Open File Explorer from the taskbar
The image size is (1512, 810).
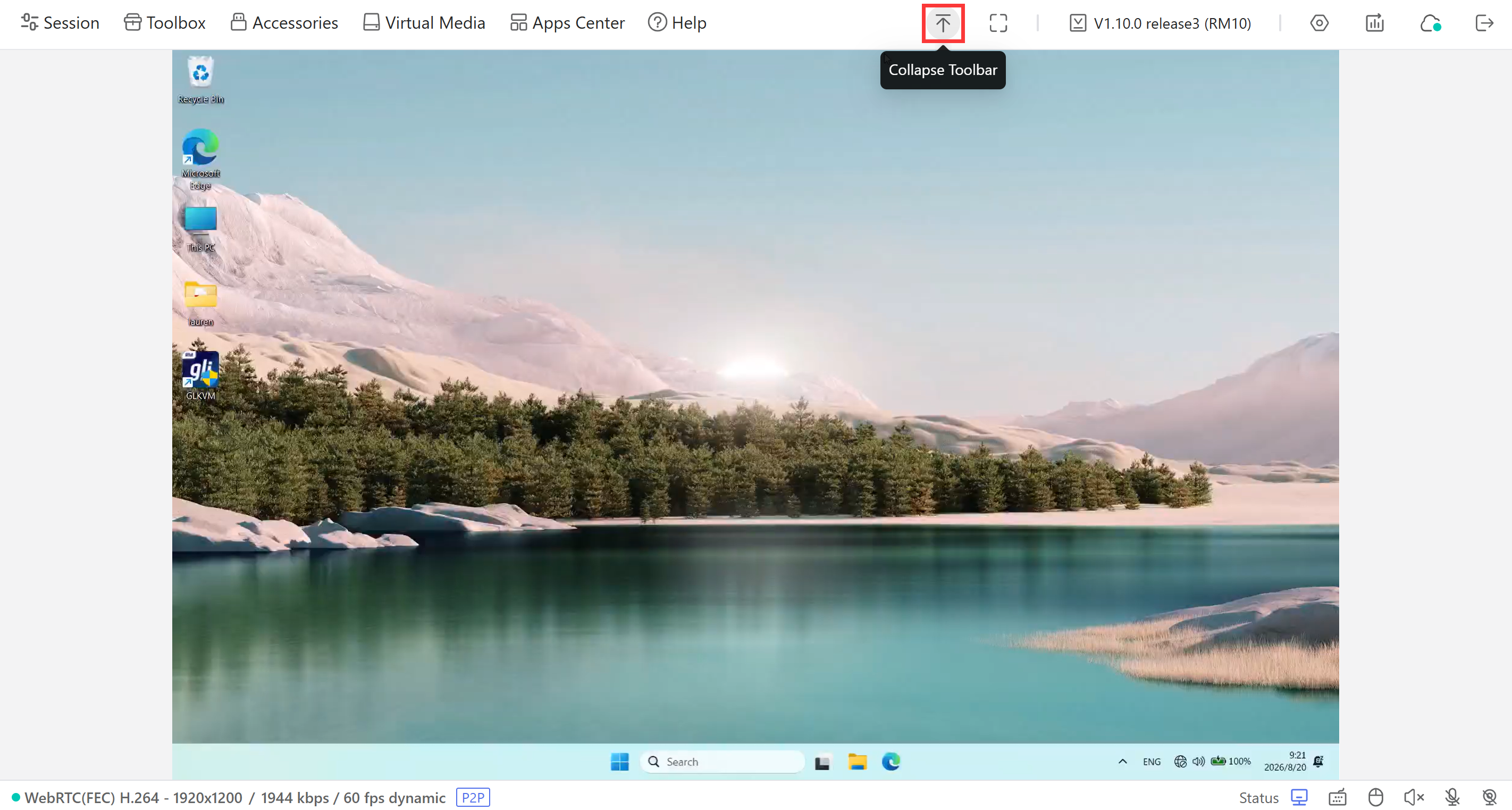tap(857, 761)
